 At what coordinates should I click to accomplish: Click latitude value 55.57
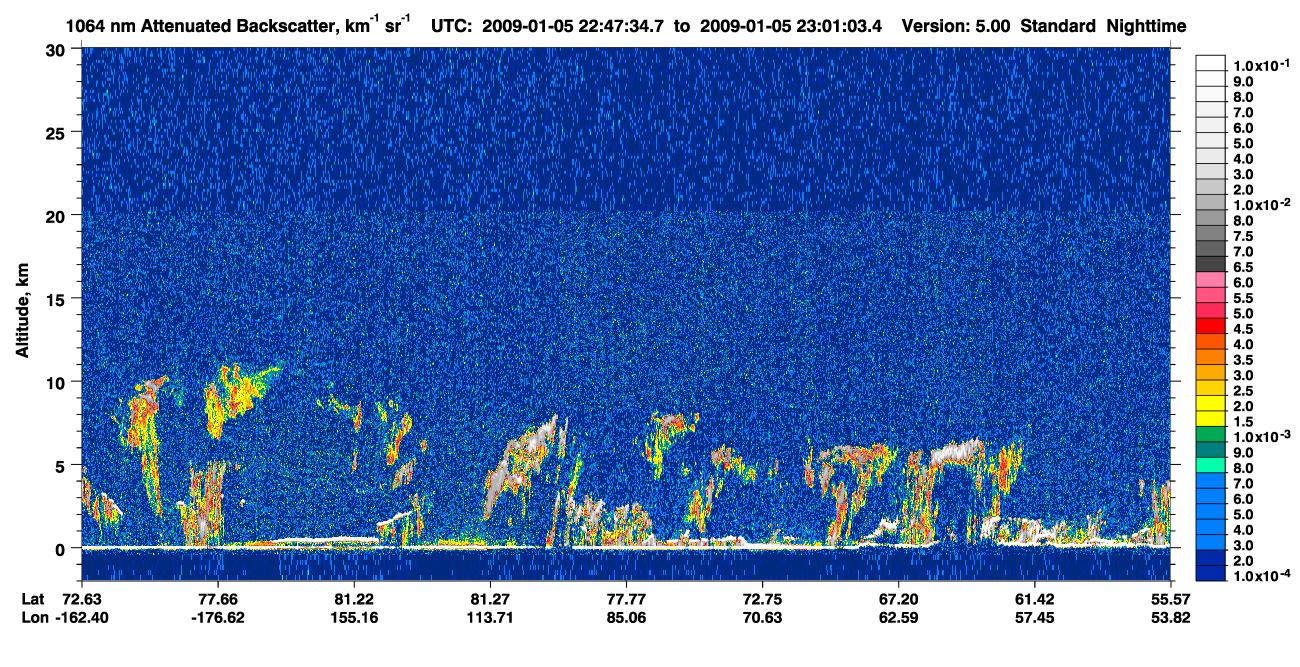1170,598
